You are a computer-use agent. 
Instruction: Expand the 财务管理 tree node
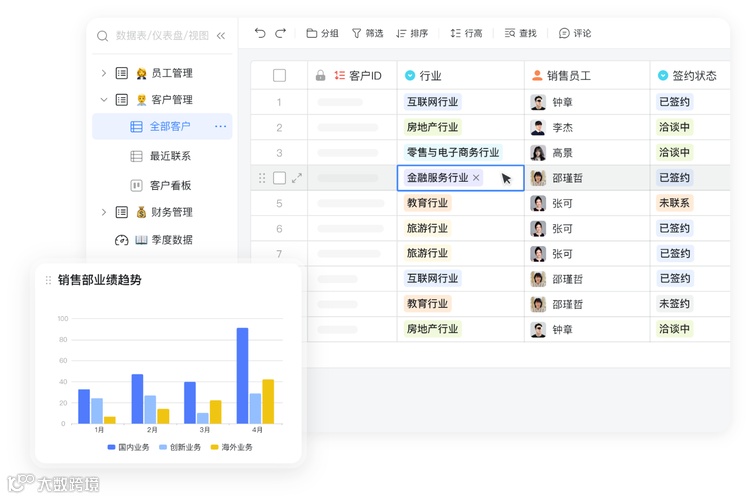pos(104,212)
